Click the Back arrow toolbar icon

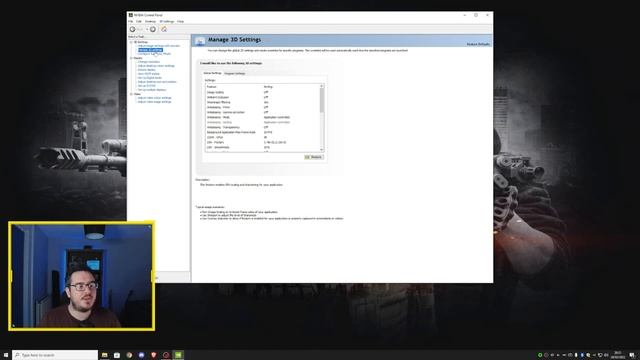tap(132, 29)
